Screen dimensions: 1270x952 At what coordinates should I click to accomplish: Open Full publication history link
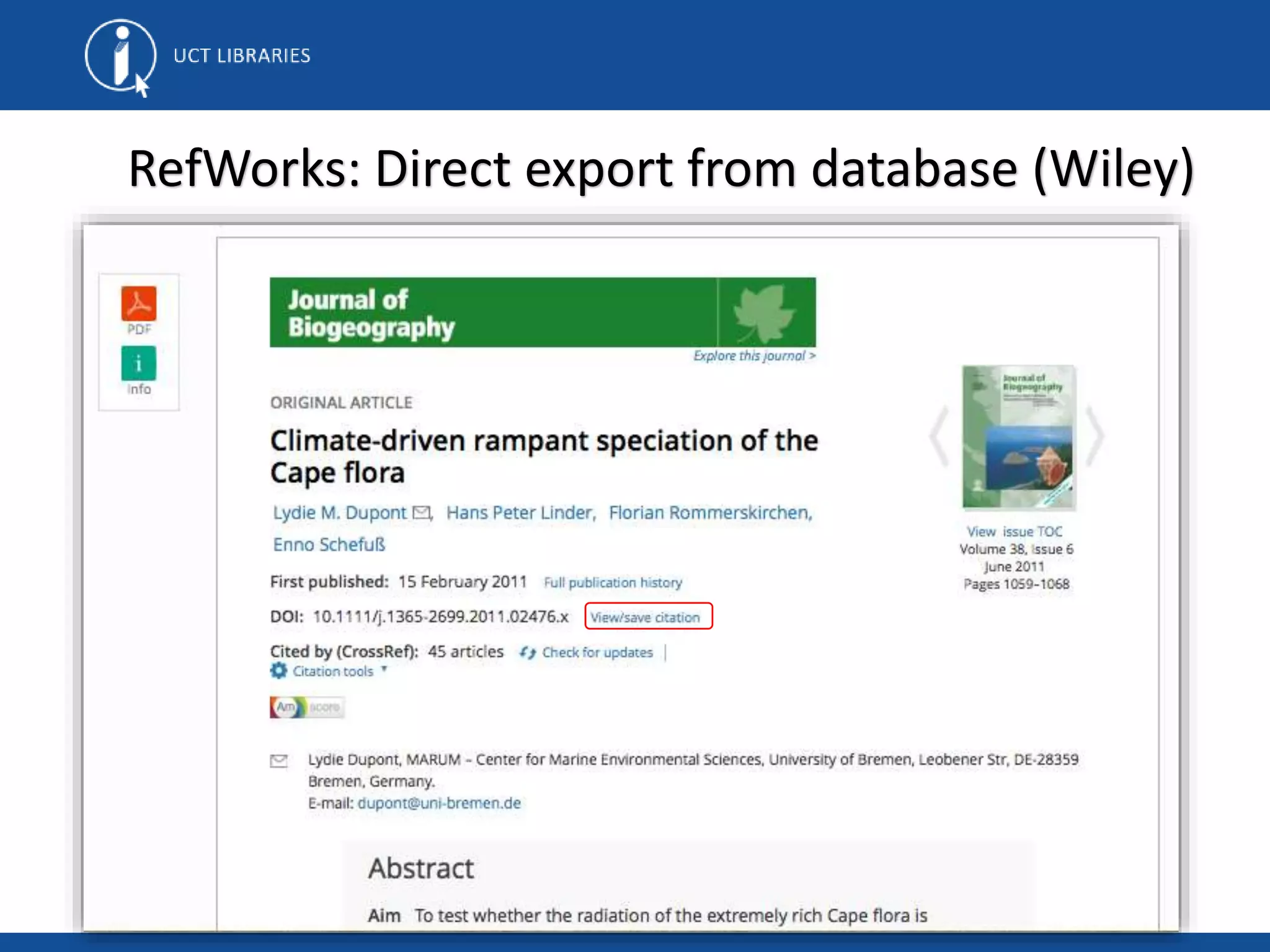[x=613, y=583]
